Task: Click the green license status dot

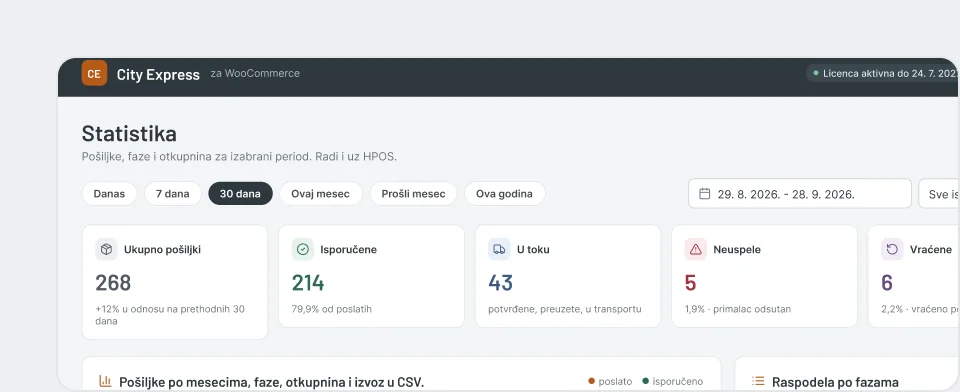Action: [816, 73]
